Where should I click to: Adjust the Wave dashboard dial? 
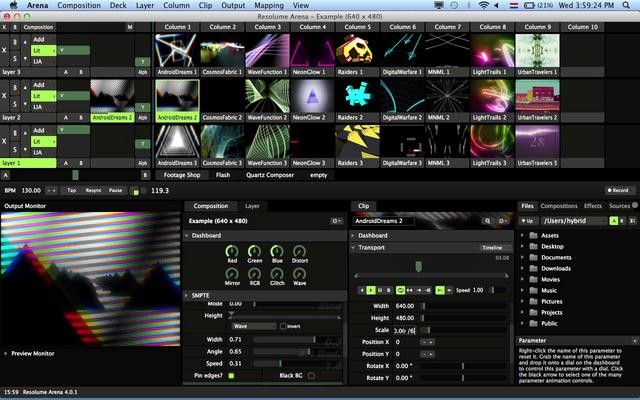point(300,274)
